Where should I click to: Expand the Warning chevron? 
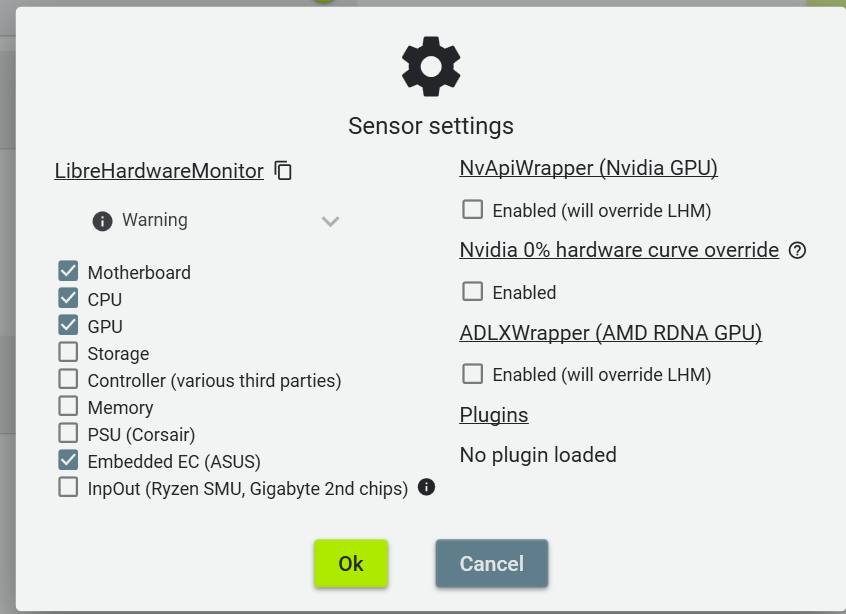(x=330, y=221)
